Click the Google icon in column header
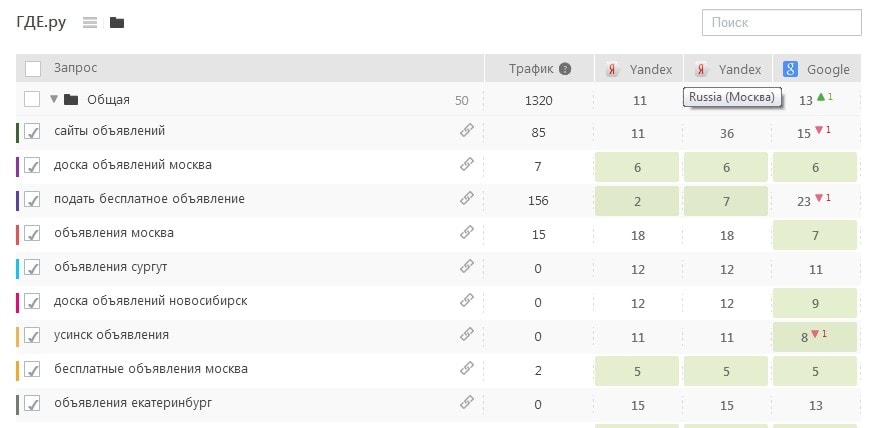The height and width of the screenshot is (428, 883). coord(790,69)
